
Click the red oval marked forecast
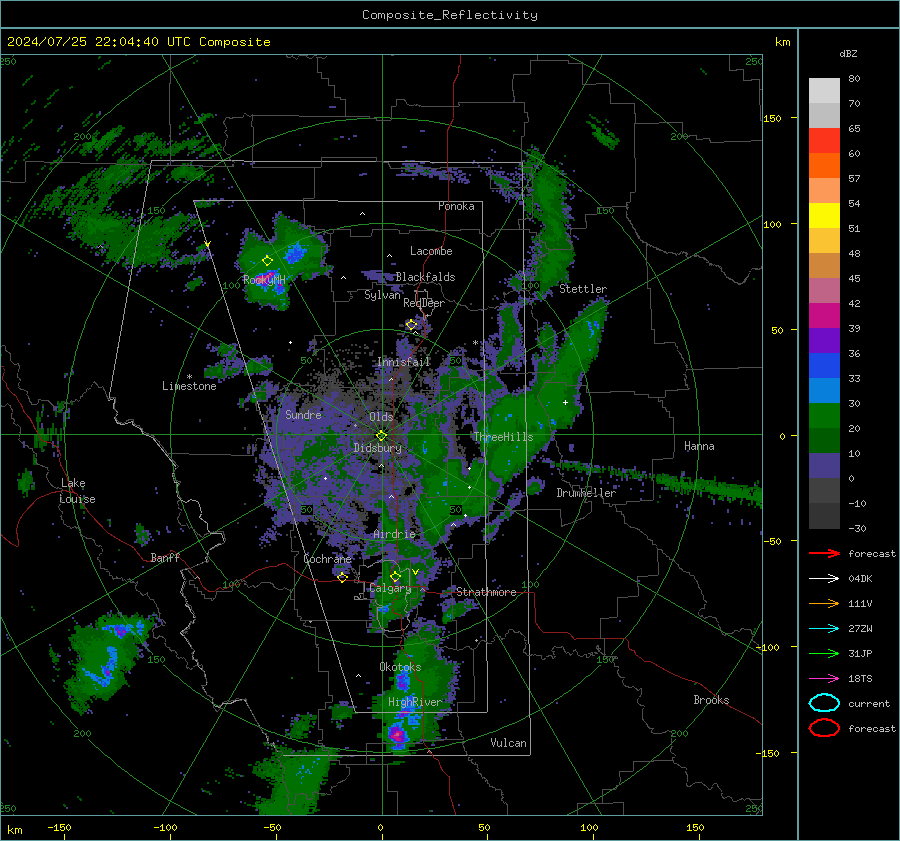coord(824,728)
